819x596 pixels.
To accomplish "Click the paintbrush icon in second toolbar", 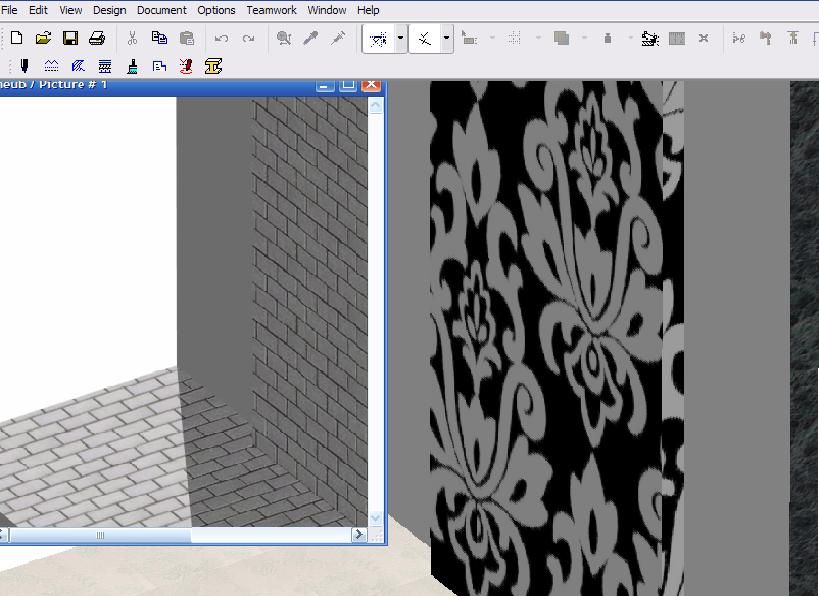I will pyautogui.click(x=132, y=66).
